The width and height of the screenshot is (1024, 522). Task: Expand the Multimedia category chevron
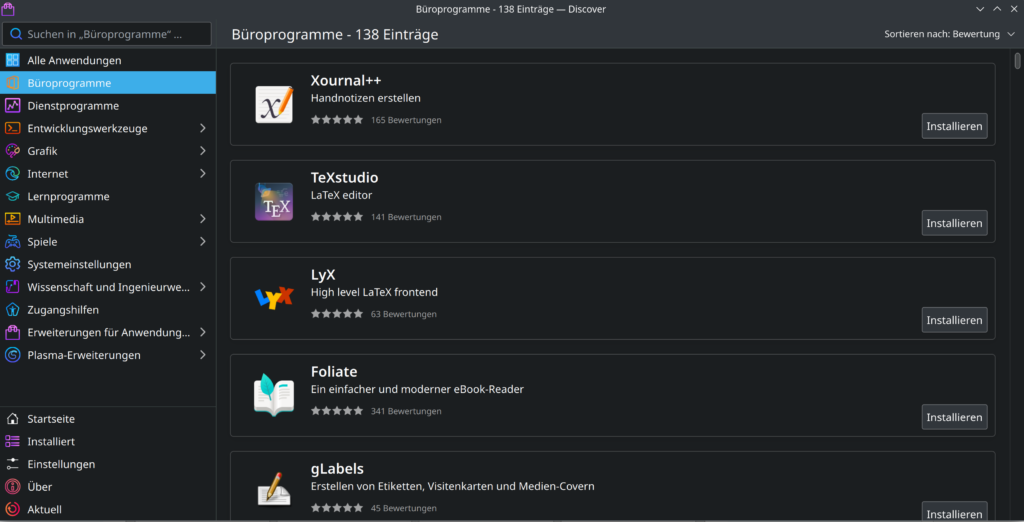[x=202, y=219]
